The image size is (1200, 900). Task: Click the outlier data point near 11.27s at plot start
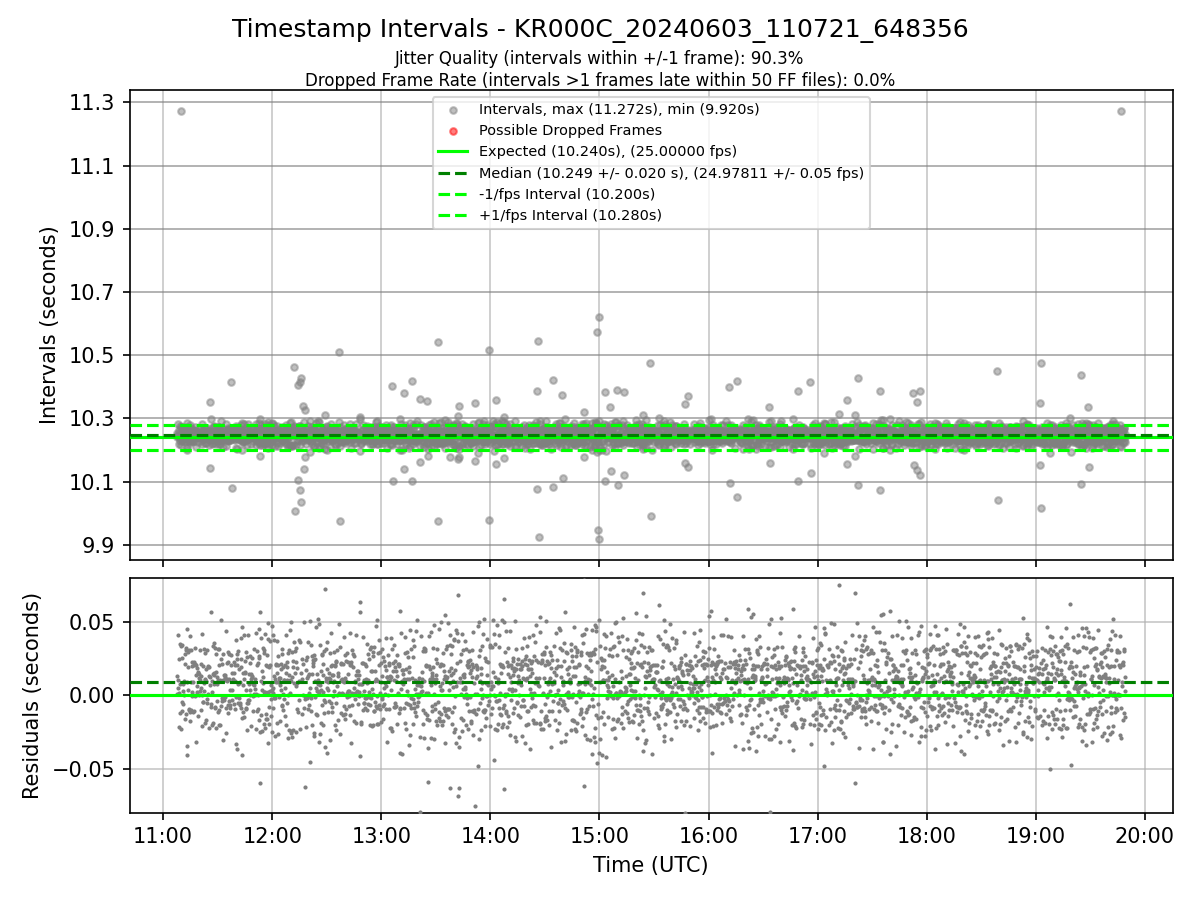click(181, 111)
